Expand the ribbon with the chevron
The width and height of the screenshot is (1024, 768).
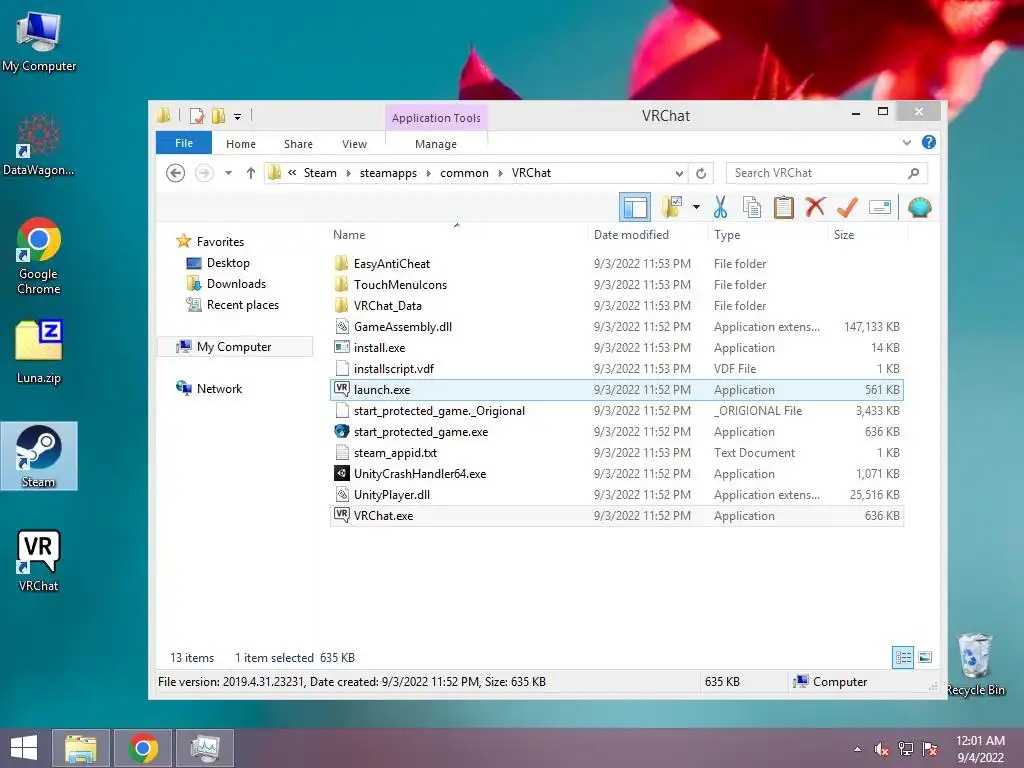pos(906,142)
